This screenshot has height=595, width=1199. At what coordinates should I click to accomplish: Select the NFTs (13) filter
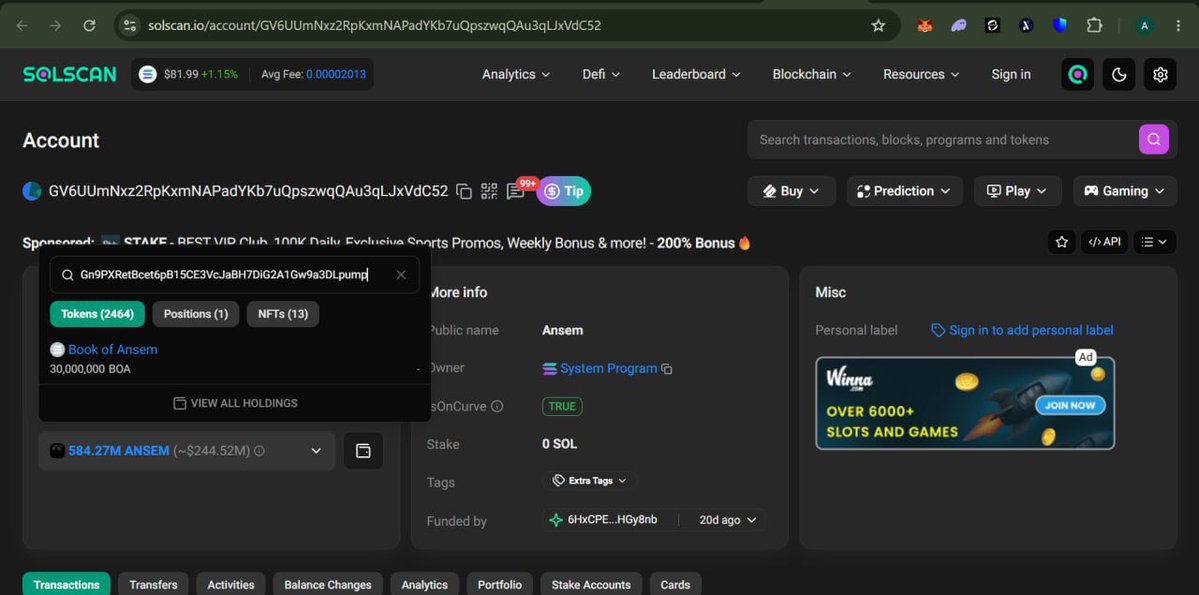(x=283, y=314)
